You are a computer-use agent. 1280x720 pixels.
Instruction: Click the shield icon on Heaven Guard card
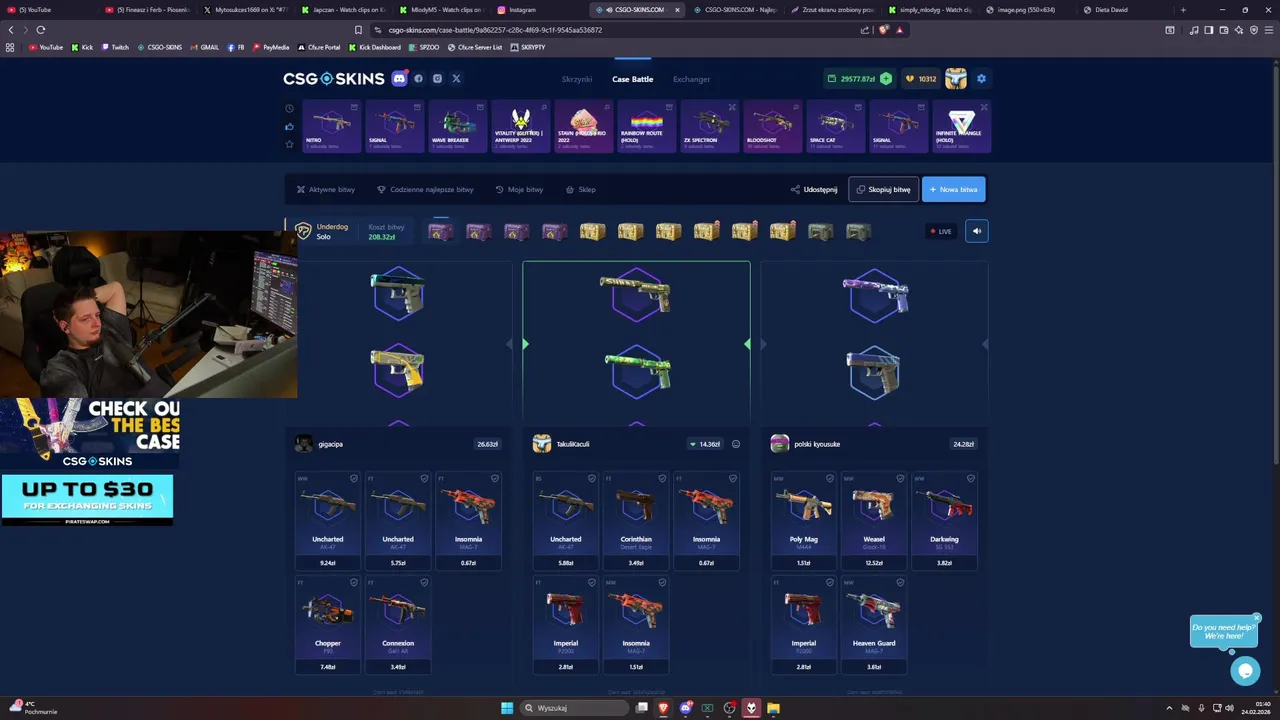pyautogui.click(x=900, y=582)
